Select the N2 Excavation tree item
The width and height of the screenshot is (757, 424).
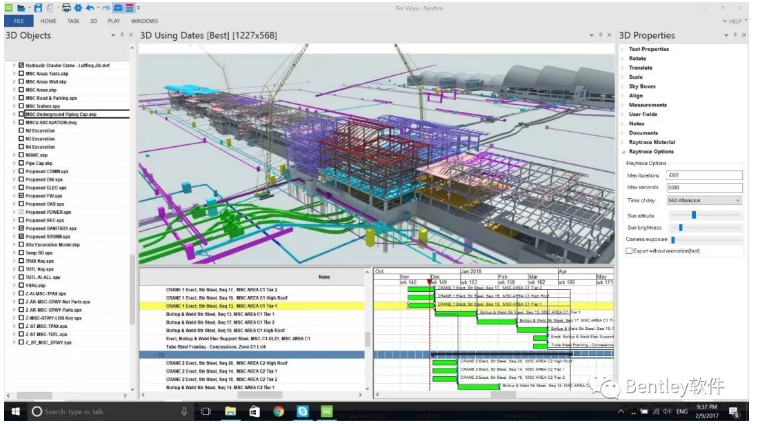coord(40,130)
